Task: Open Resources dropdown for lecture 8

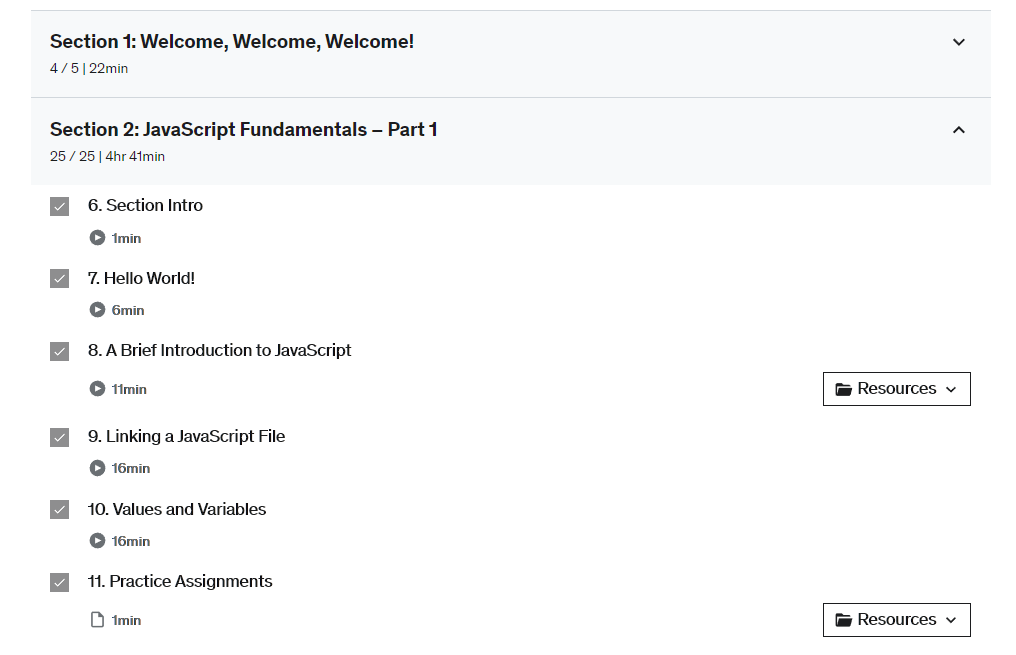Action: (x=896, y=389)
